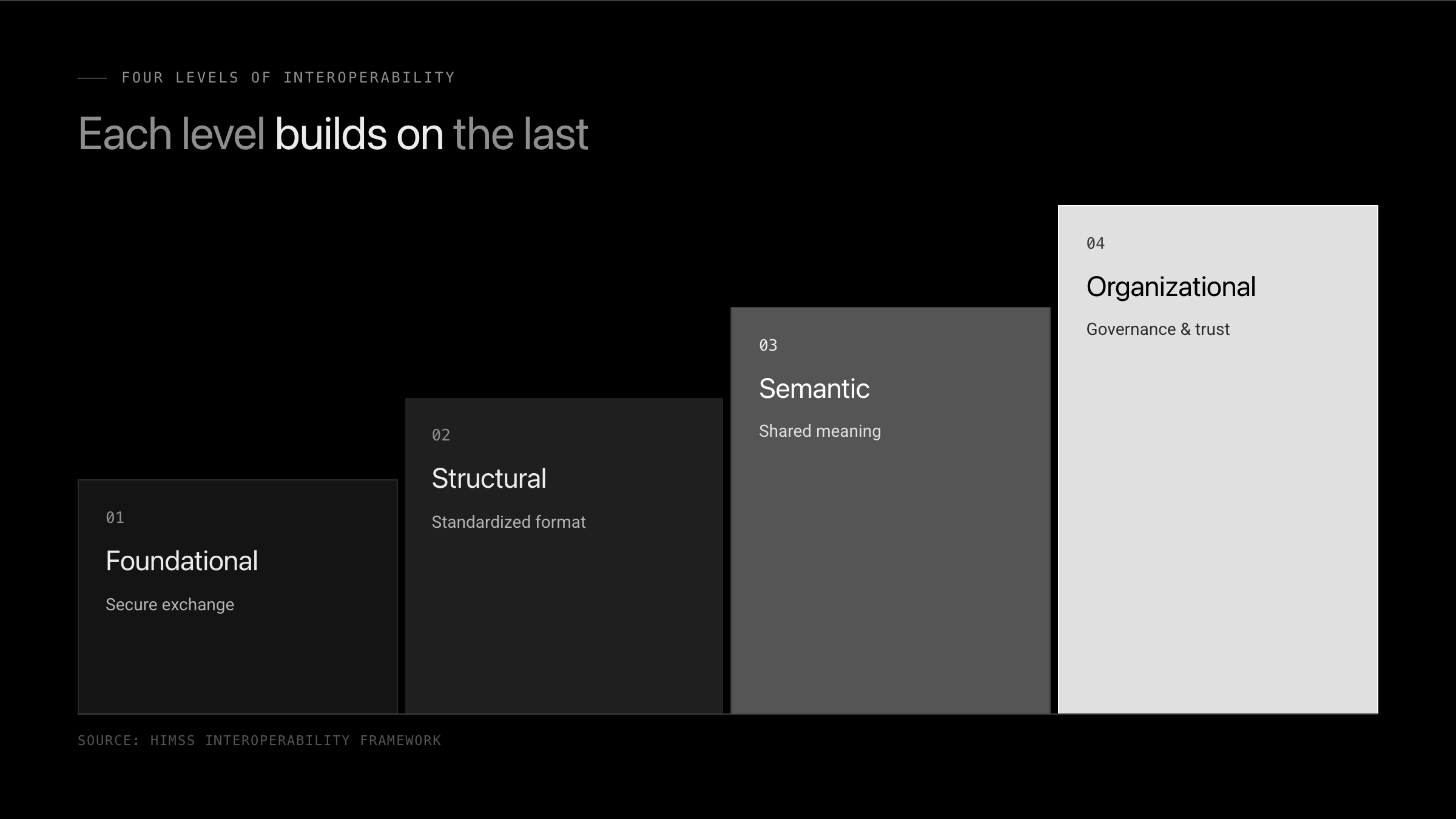The height and width of the screenshot is (819, 1456).
Task: Click the Semantic level heading
Action: pyautogui.click(x=814, y=388)
